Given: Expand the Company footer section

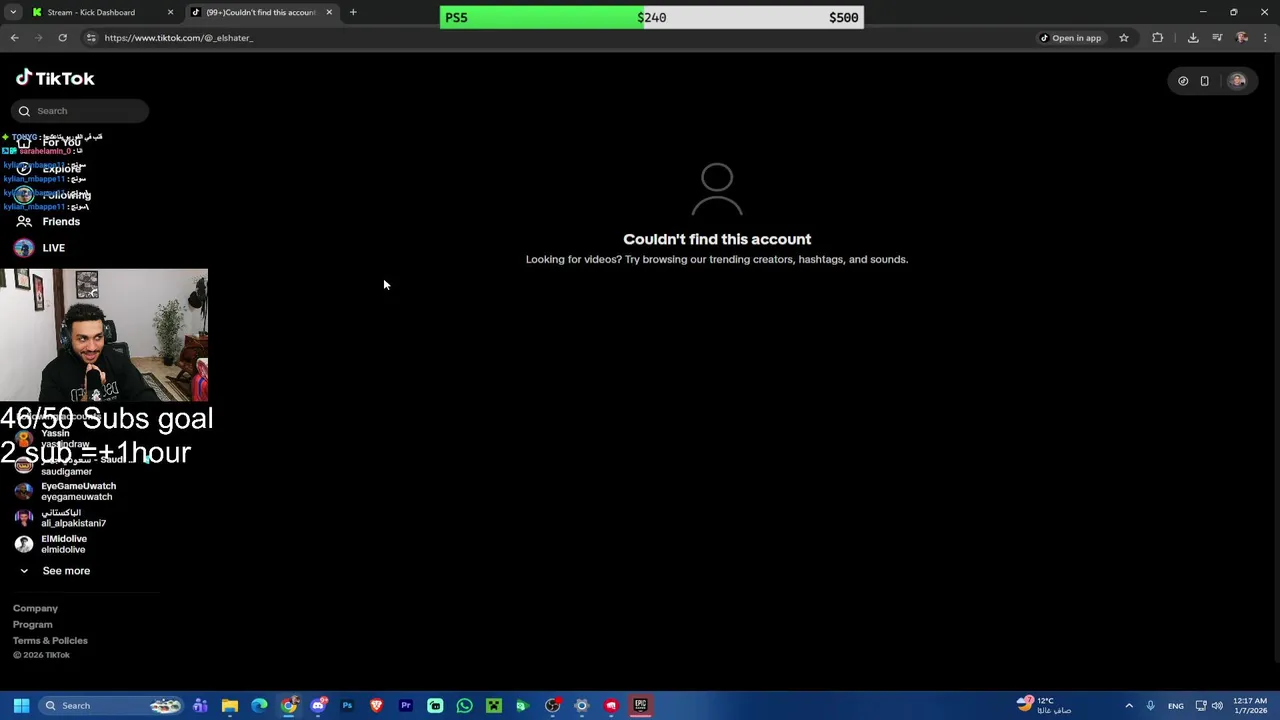Looking at the screenshot, I should 35,608.
